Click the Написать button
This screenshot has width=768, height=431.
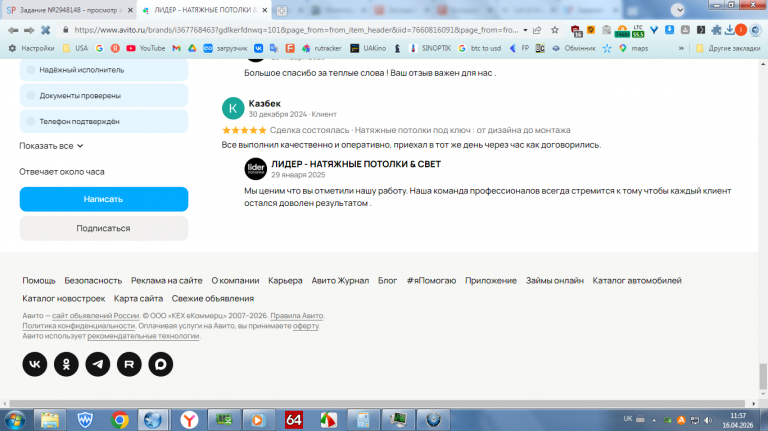coord(104,199)
